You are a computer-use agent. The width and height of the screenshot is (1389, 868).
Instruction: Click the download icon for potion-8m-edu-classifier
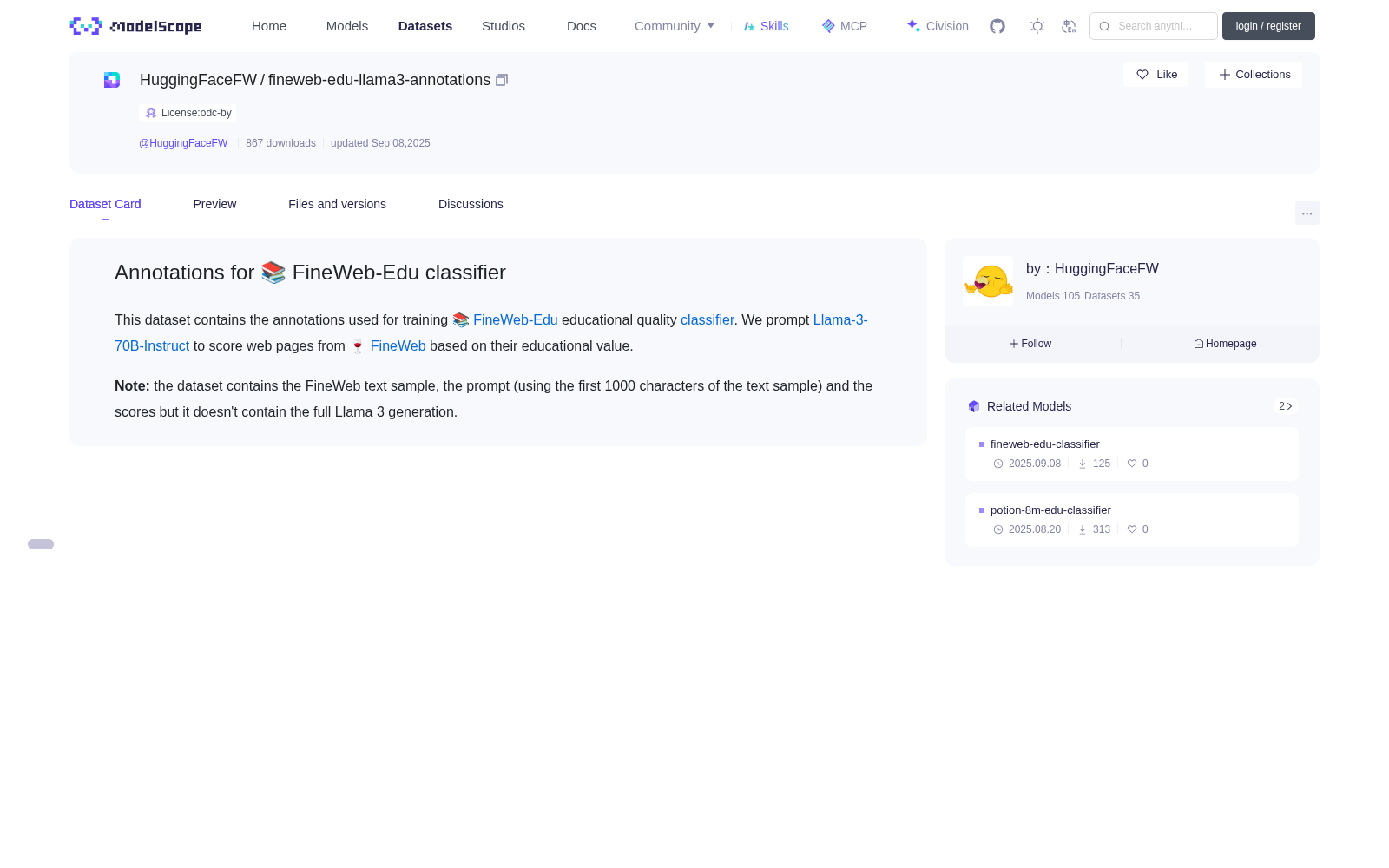click(1083, 529)
